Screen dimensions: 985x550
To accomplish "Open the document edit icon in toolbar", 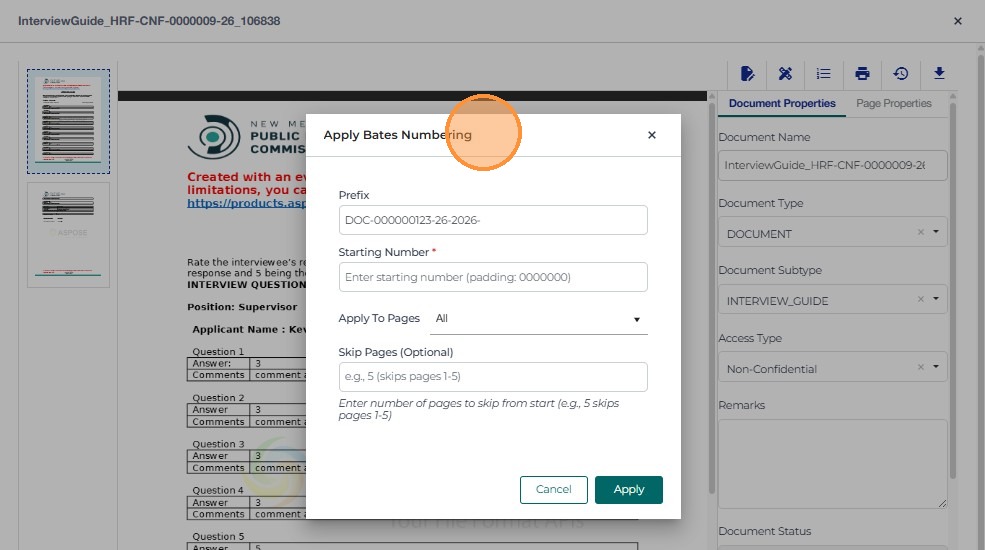I will coord(747,73).
